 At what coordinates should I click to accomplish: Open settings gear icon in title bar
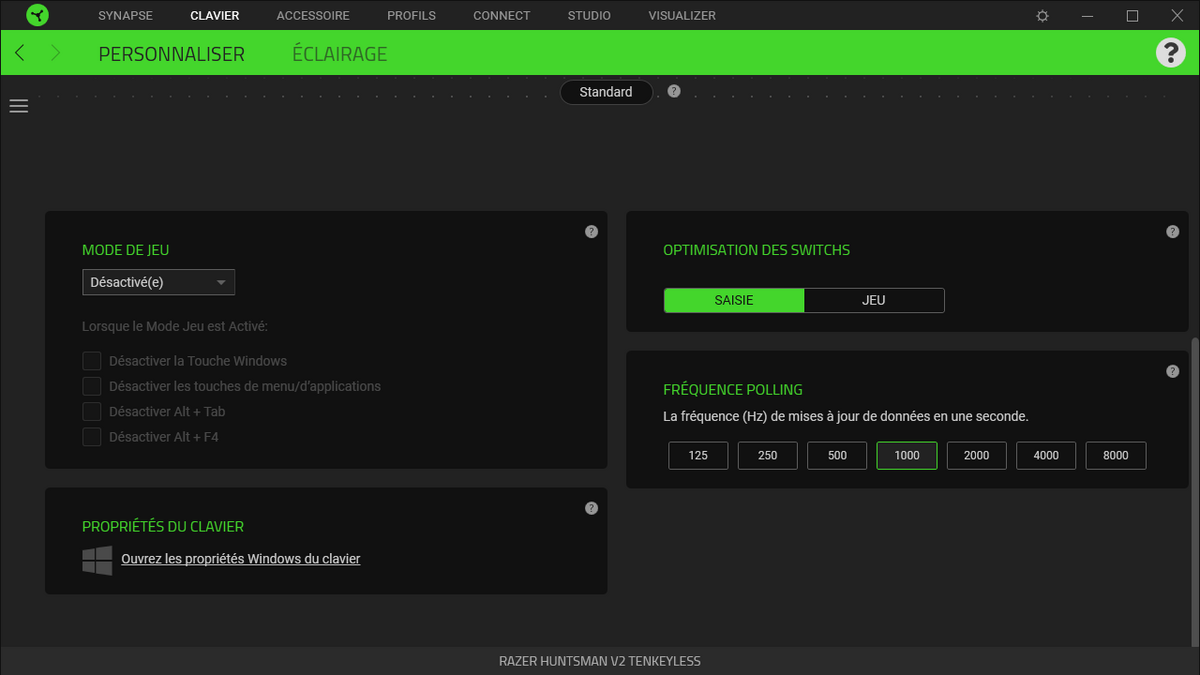point(1043,16)
